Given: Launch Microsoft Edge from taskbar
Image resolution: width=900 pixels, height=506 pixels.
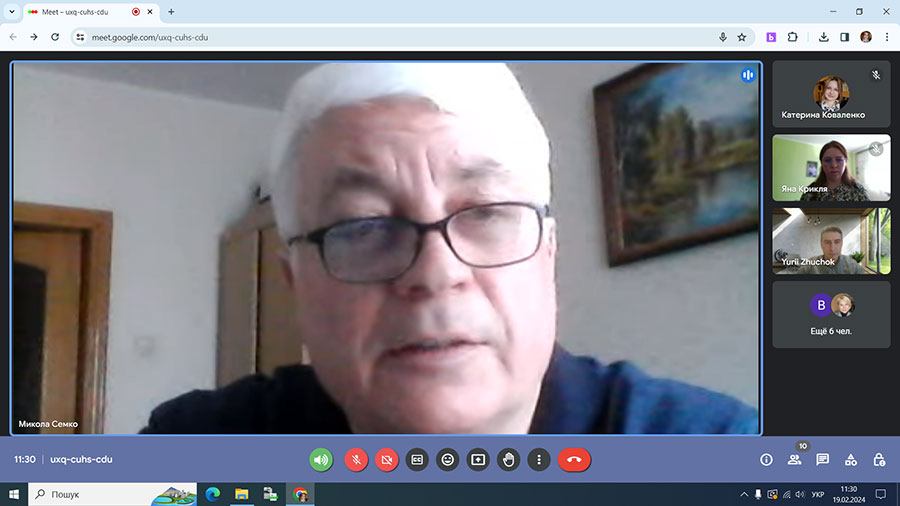Looking at the screenshot, I should 213,494.
